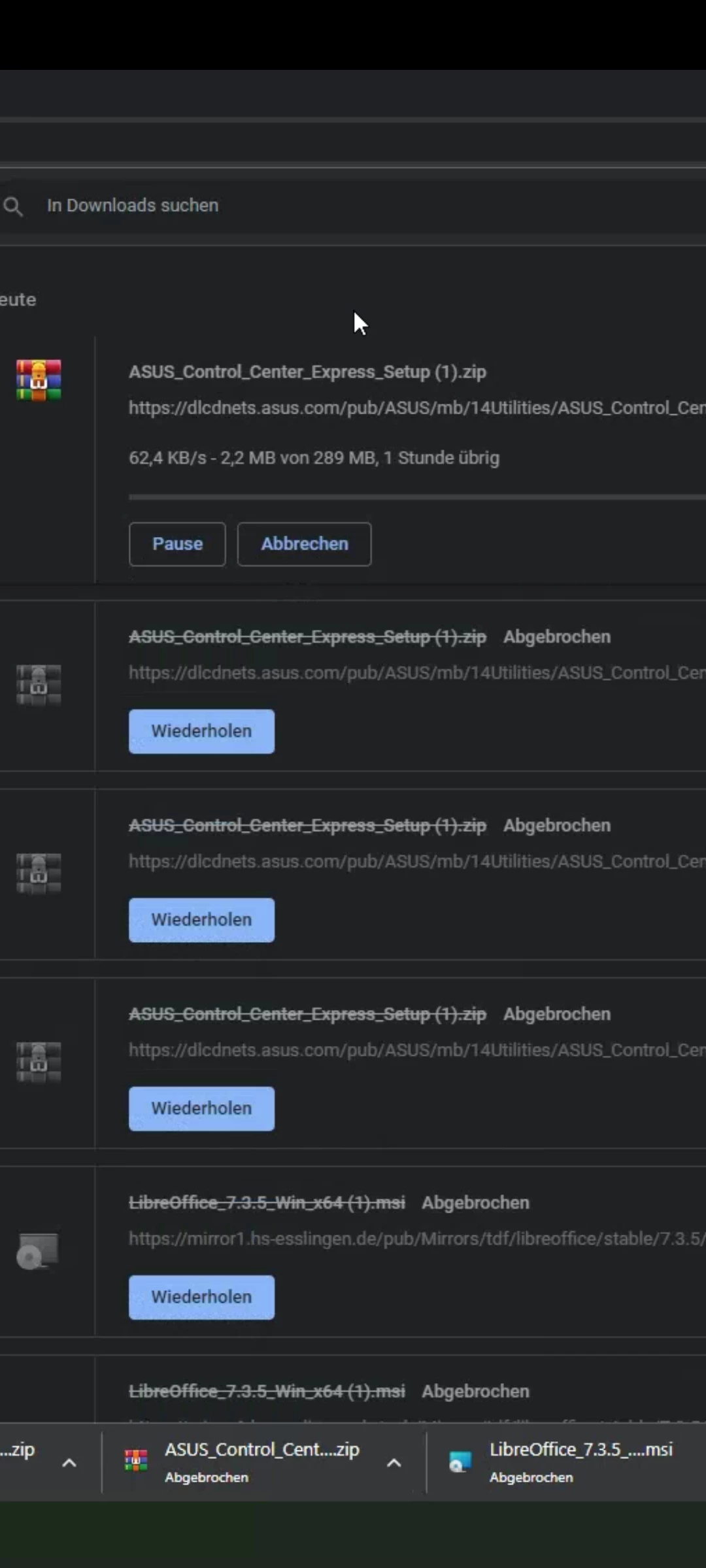Screen dimensions: 706x1568
Task: Open the mirror1.hs-esslingen.de URL of the LibreOffice entry
Action: pyautogui.click(x=417, y=1239)
